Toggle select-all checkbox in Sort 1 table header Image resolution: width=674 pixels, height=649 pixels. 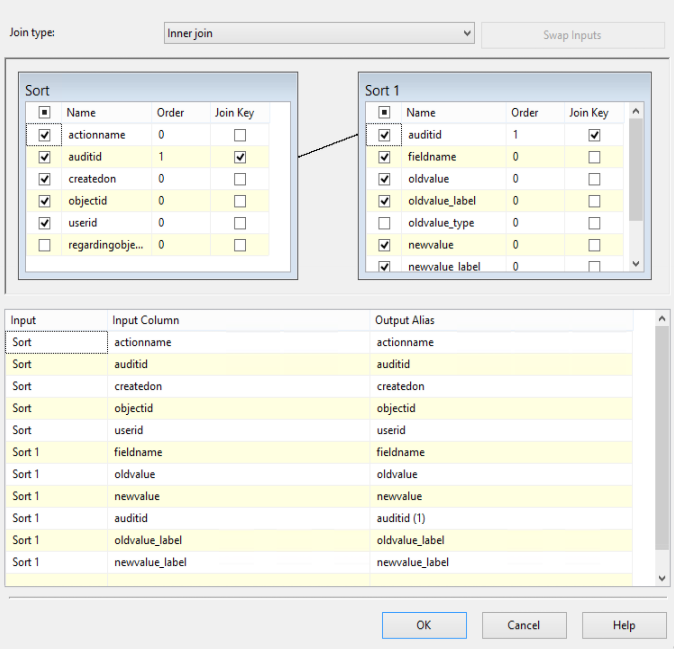point(384,113)
